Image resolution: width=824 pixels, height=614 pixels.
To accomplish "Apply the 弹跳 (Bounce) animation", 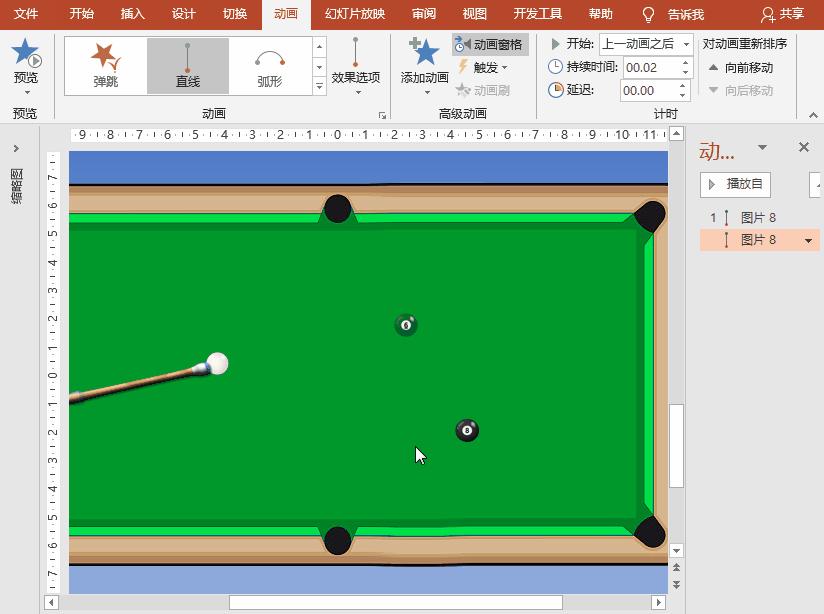I will click(105, 63).
